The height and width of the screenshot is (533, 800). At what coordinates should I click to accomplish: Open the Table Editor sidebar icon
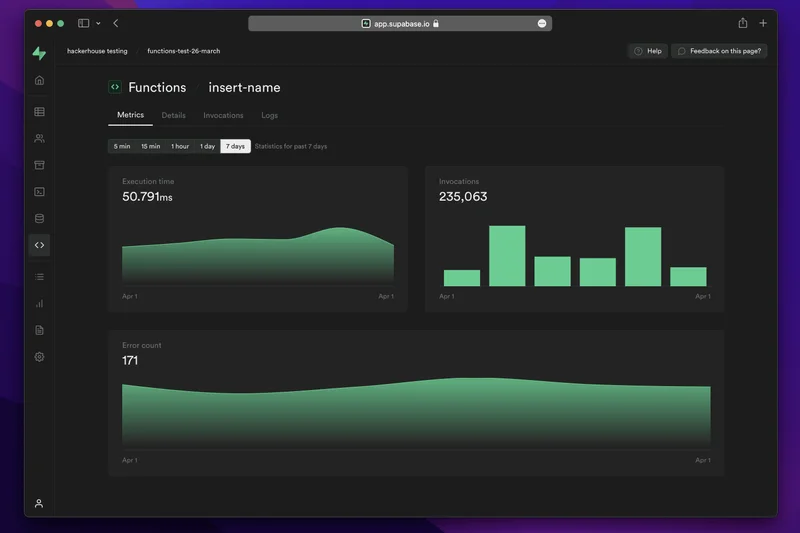[39, 112]
